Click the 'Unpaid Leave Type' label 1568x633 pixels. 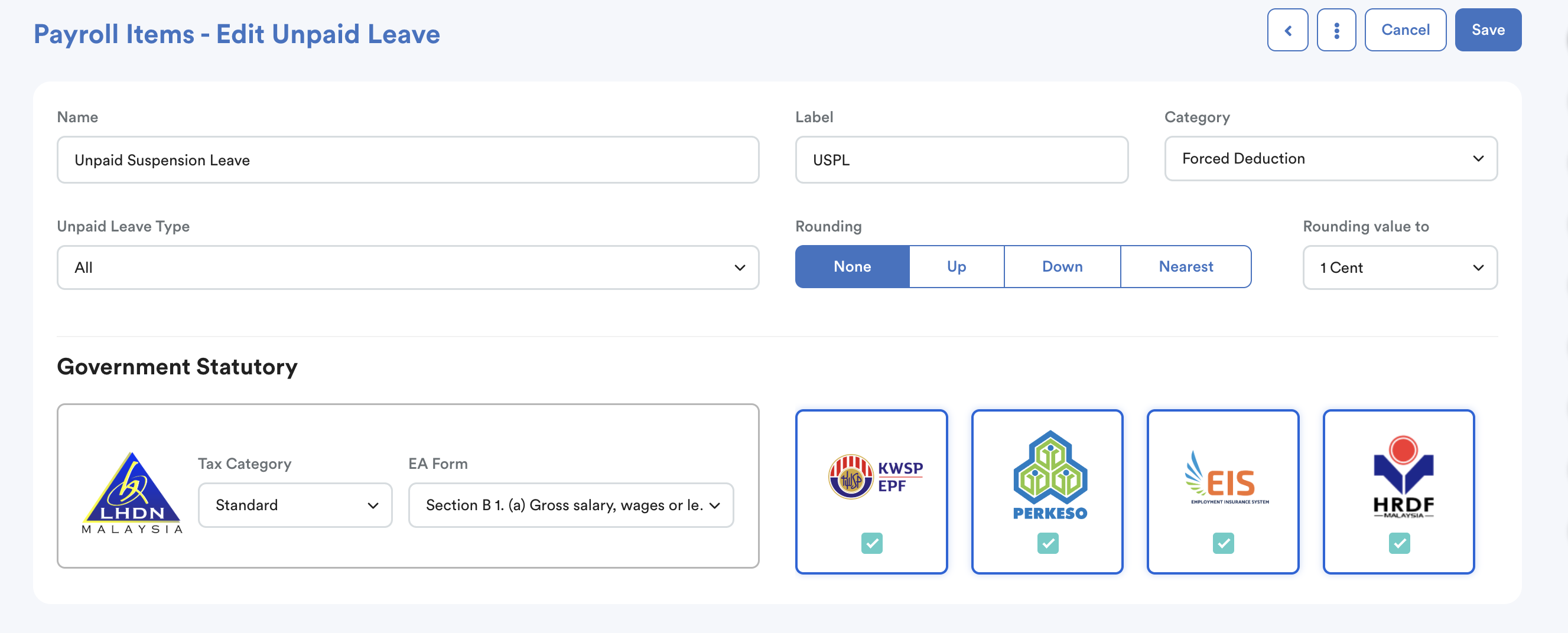pos(123,226)
